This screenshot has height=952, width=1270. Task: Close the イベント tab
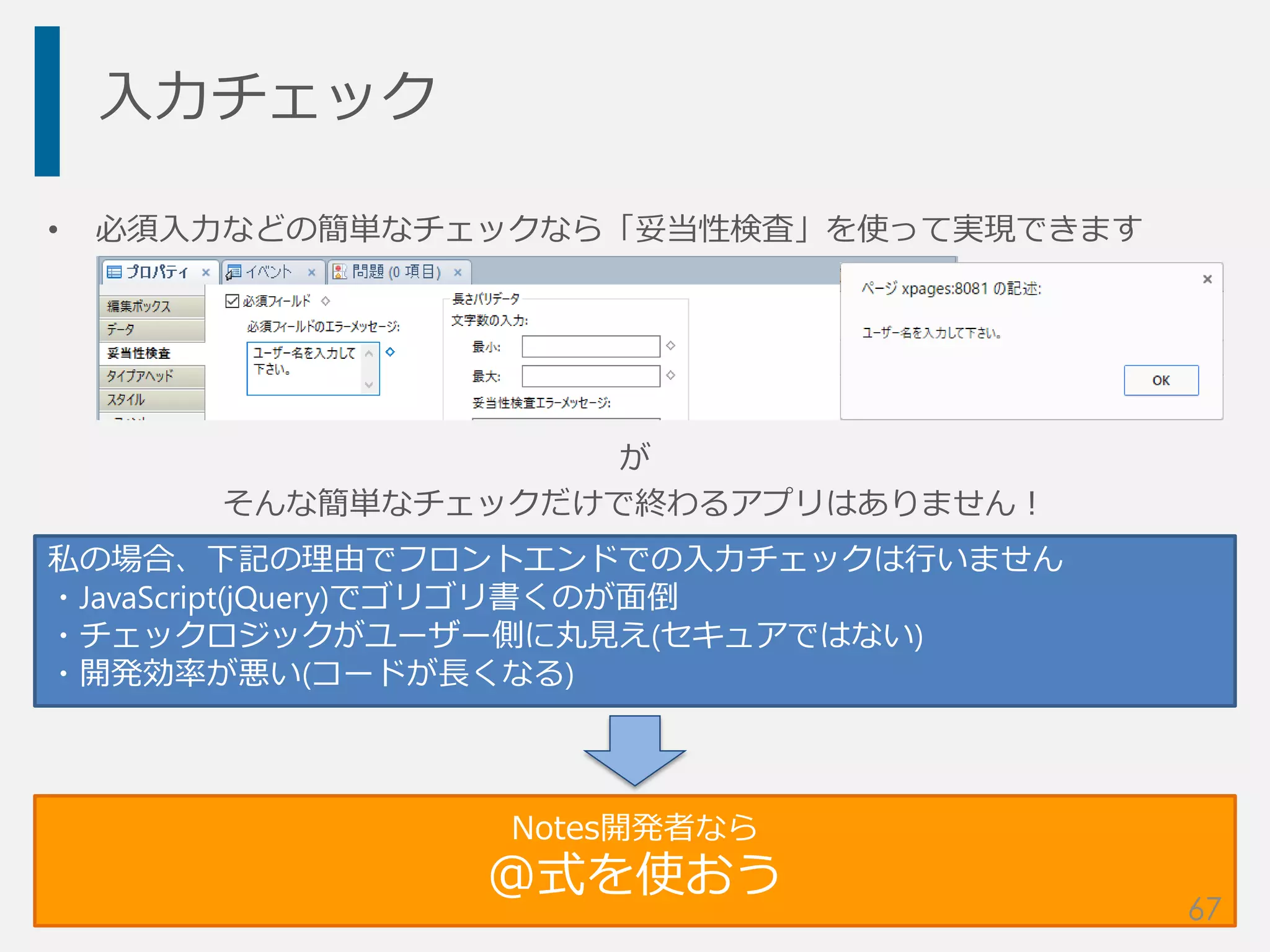click(312, 272)
